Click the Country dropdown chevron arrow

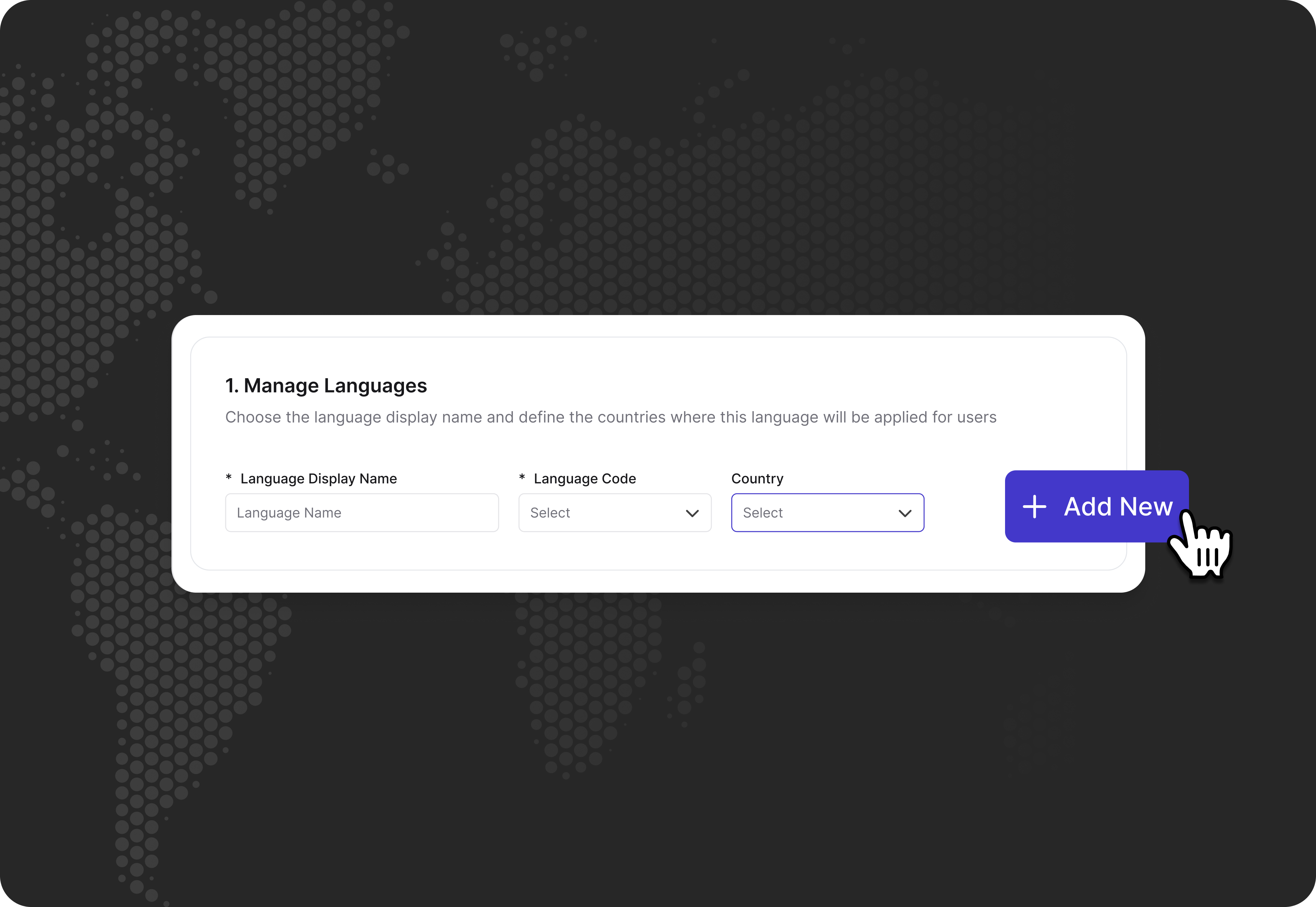pos(904,513)
